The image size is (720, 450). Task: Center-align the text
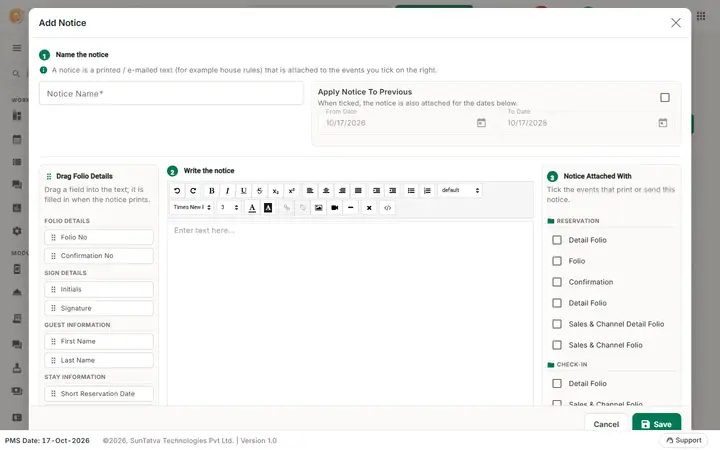tap(326, 191)
